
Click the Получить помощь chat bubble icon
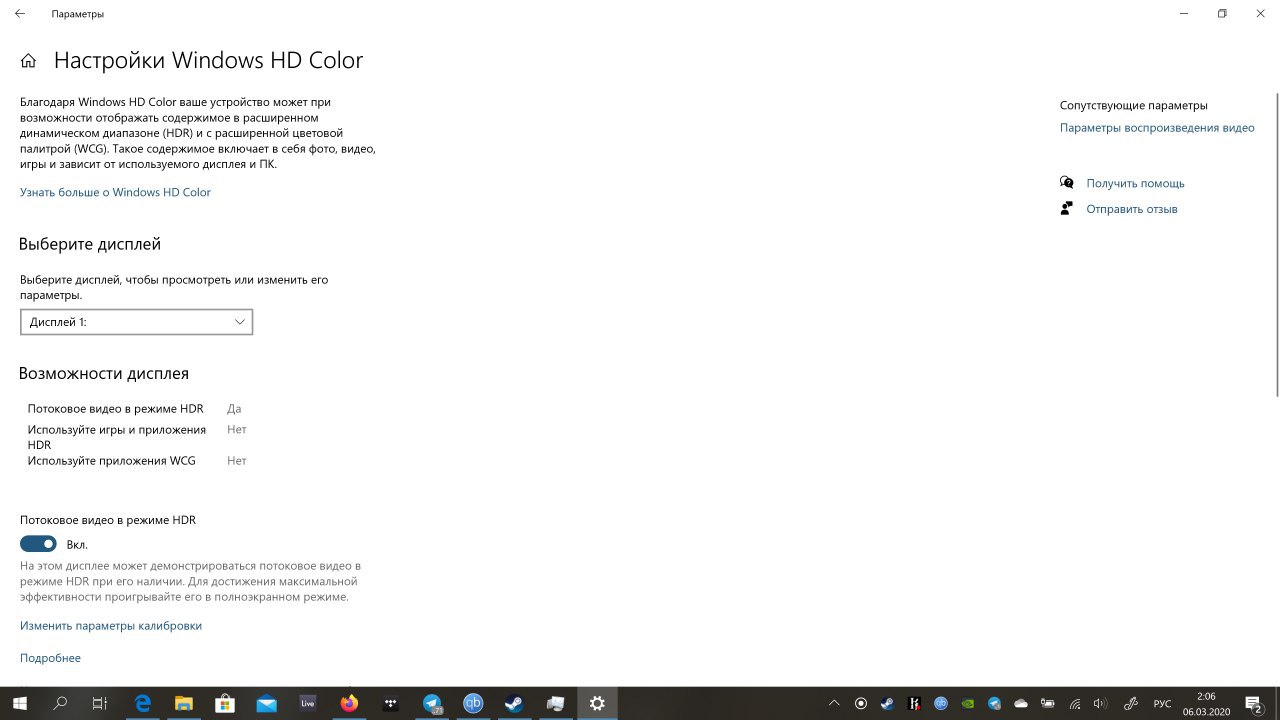1066,183
